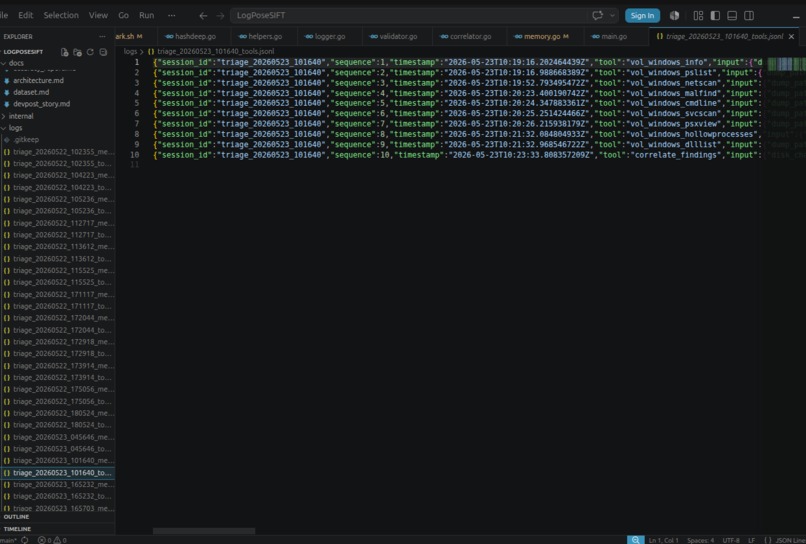Image resolution: width=806 pixels, height=544 pixels.
Task: Open the errors and warnings status indicator
Action: pyautogui.click(x=52, y=540)
